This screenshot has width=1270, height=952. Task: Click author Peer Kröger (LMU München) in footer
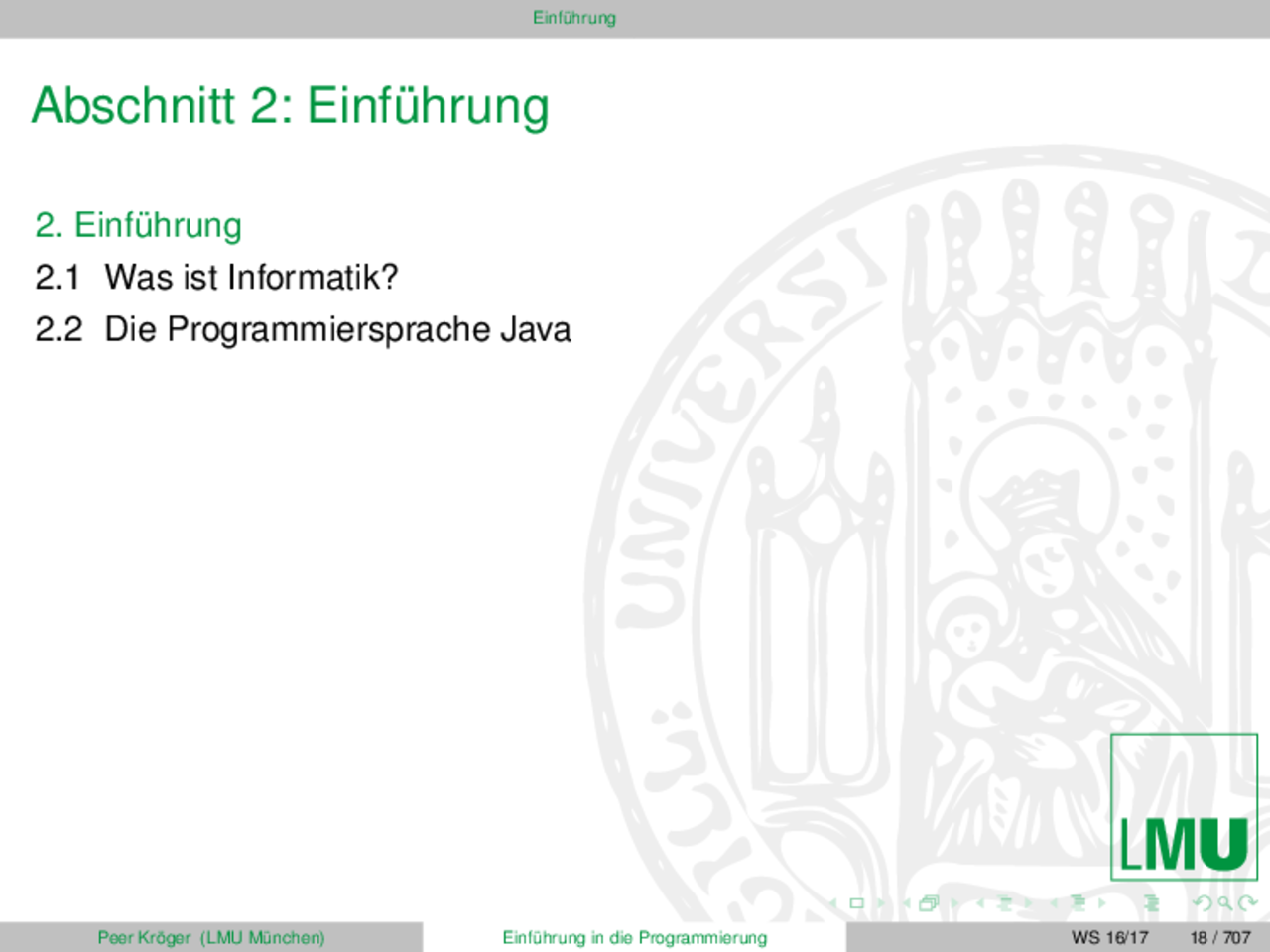(x=211, y=937)
